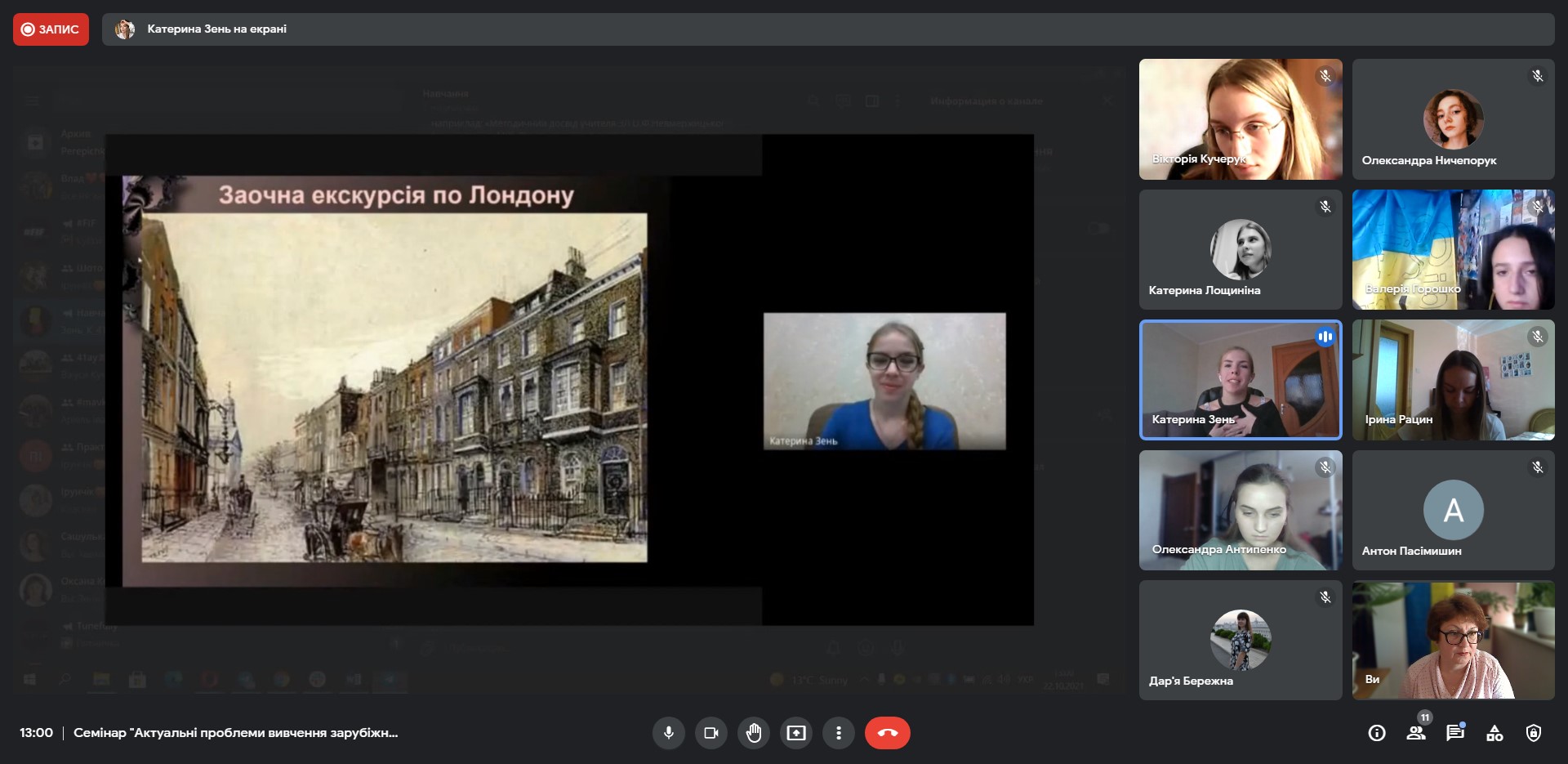Click the Windows Start button in shared screen

29,679
